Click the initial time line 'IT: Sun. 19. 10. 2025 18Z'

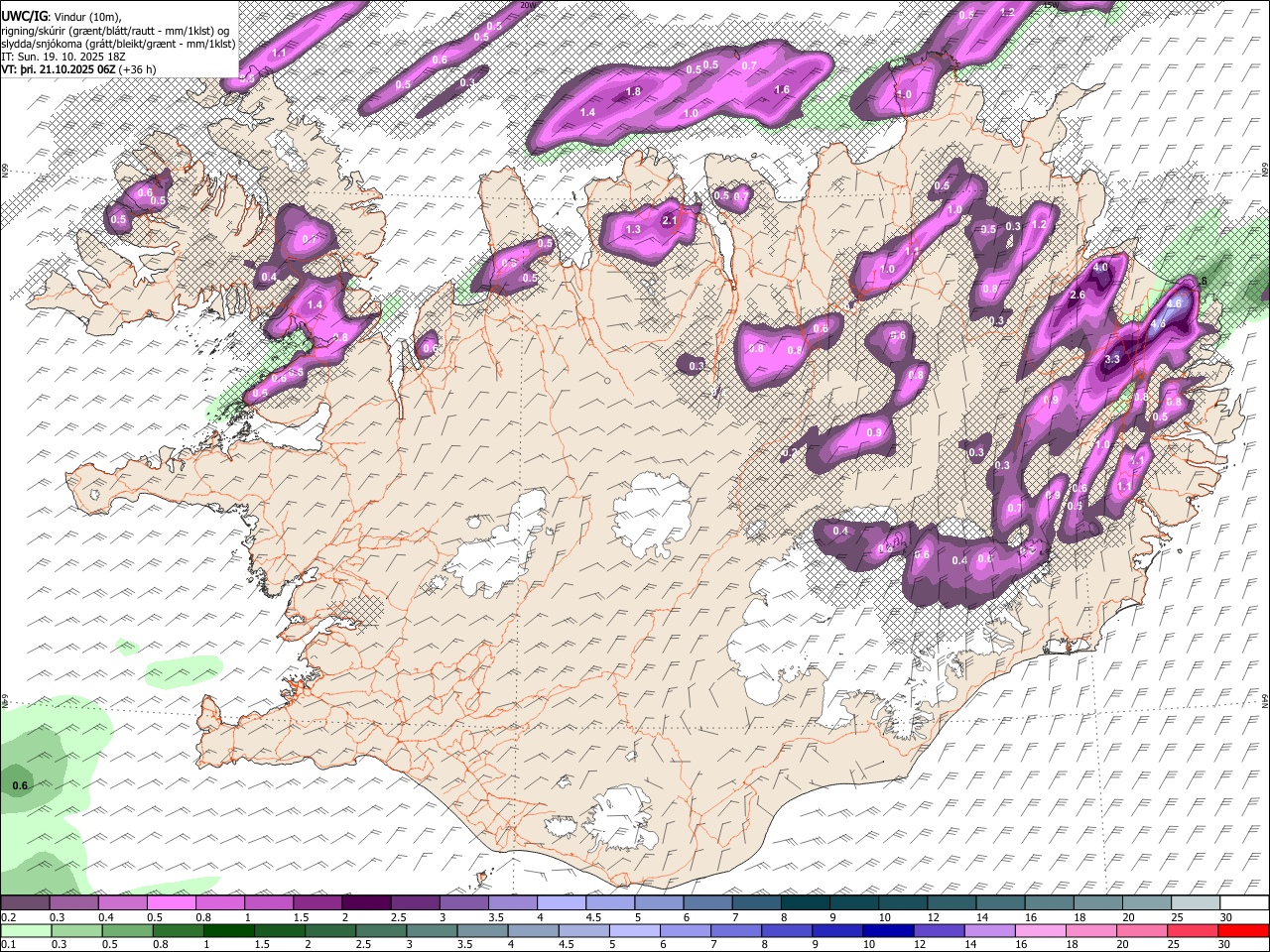64,57
